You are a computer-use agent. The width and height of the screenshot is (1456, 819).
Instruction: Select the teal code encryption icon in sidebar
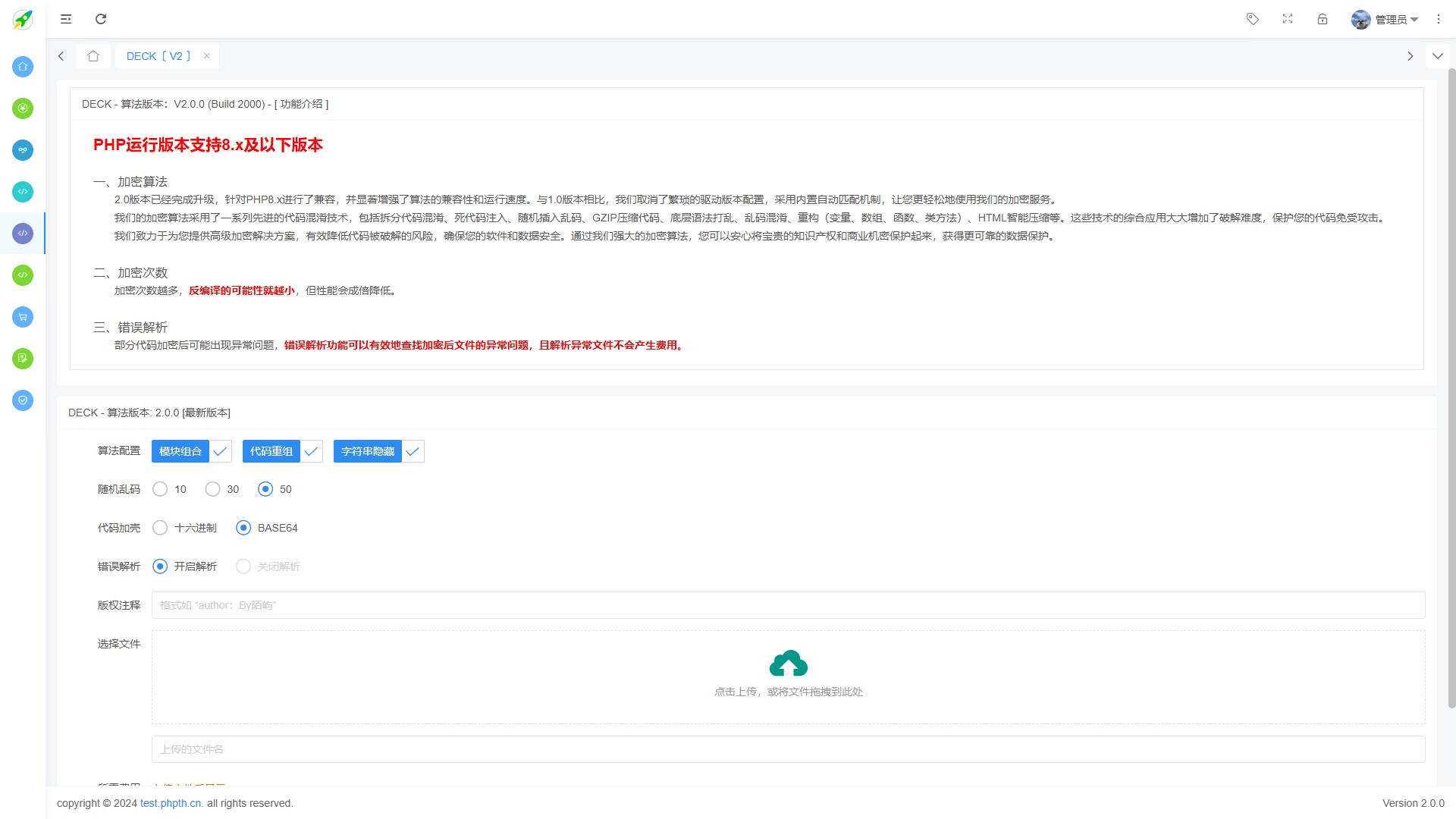[22, 192]
